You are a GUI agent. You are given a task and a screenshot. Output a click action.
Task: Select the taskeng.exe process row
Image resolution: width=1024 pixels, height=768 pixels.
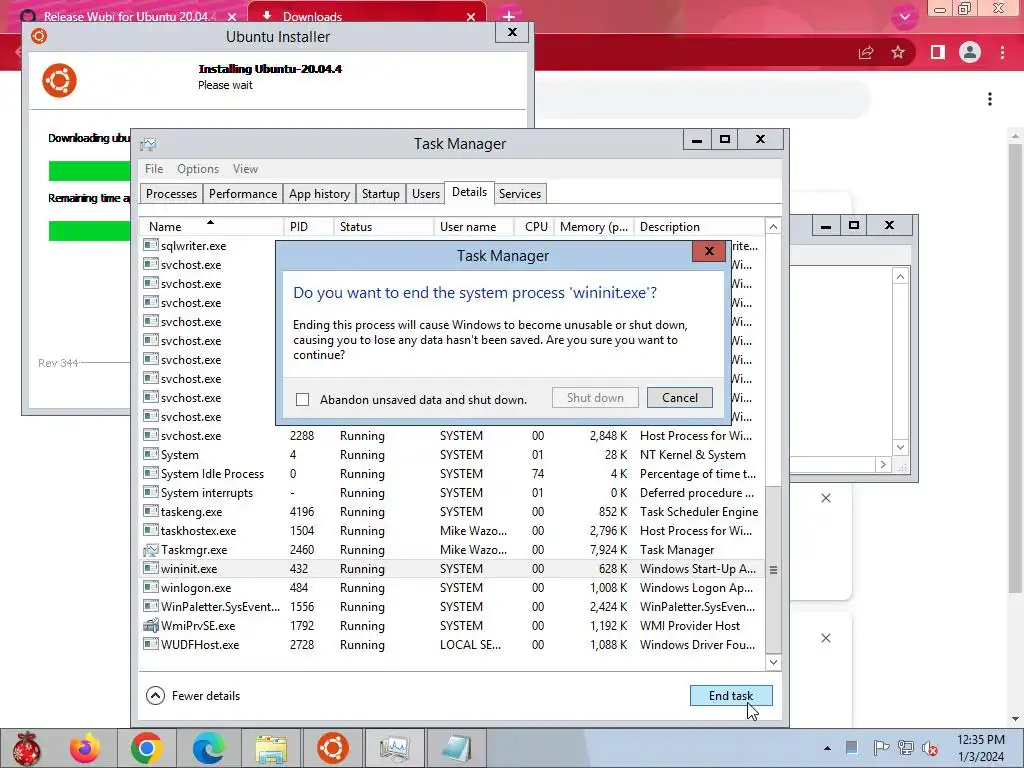coord(451,511)
